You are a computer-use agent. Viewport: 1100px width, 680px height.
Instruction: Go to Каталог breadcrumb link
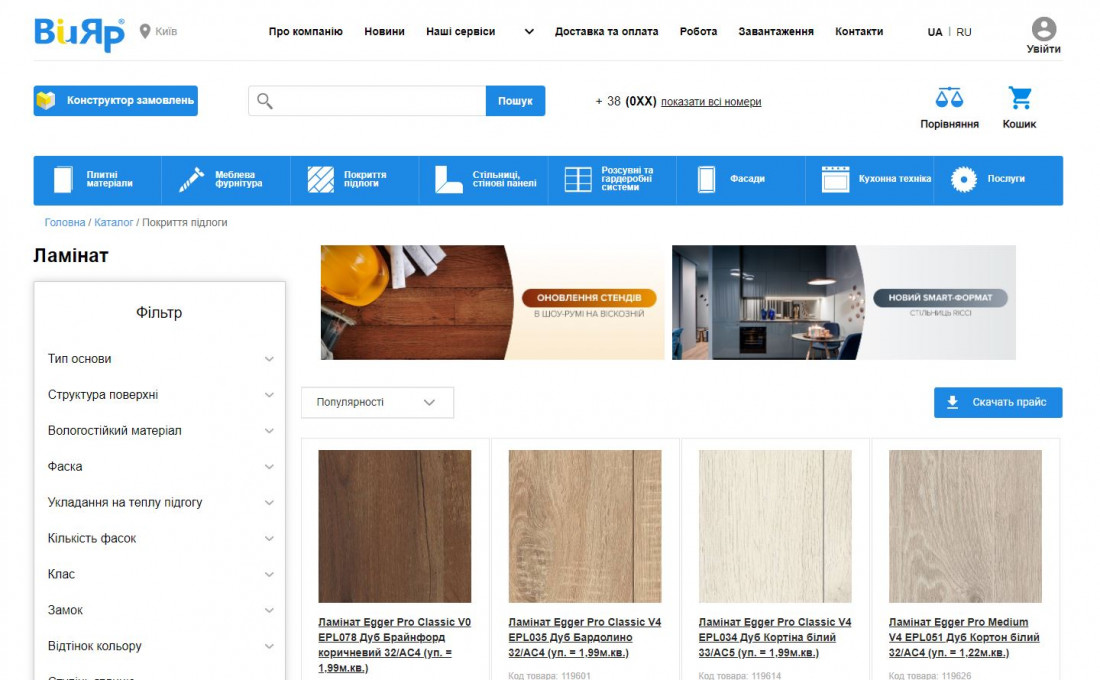tap(114, 222)
